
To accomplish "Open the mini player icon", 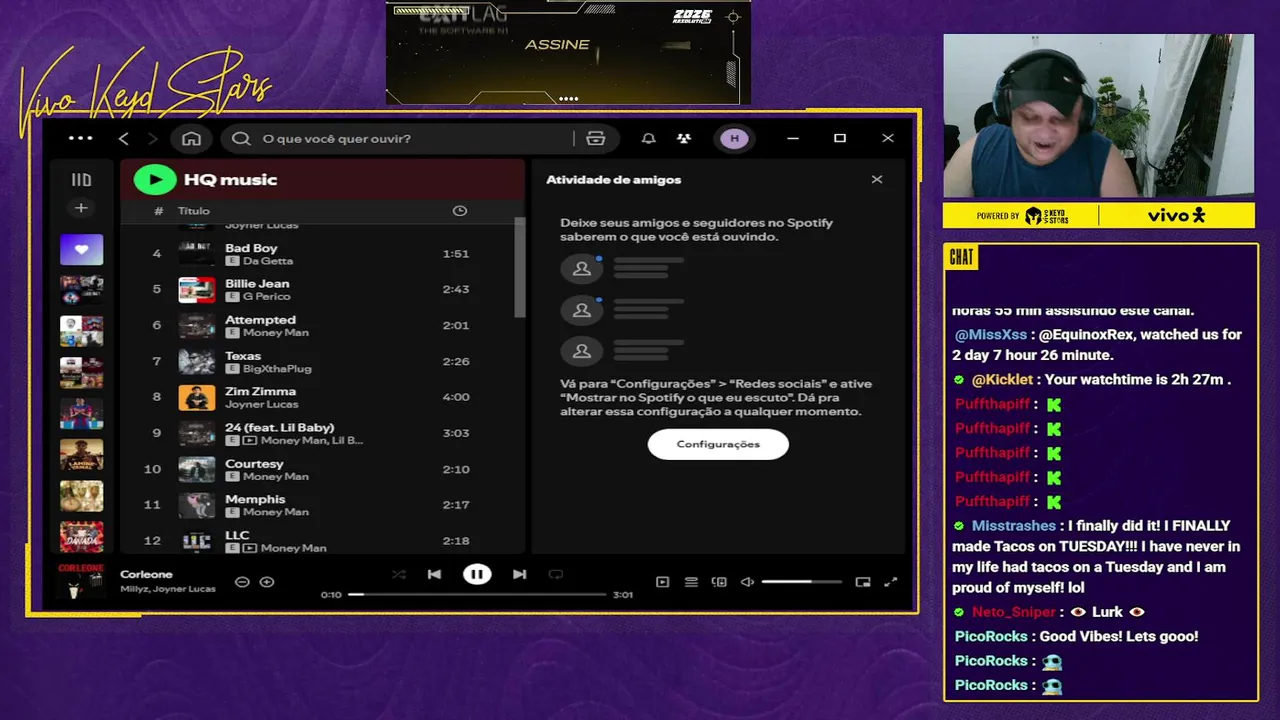I will (863, 582).
